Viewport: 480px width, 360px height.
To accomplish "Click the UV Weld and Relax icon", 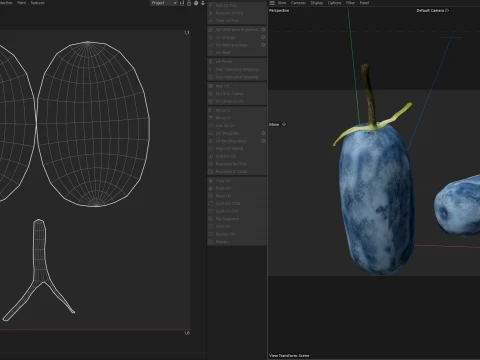I will (210, 45).
